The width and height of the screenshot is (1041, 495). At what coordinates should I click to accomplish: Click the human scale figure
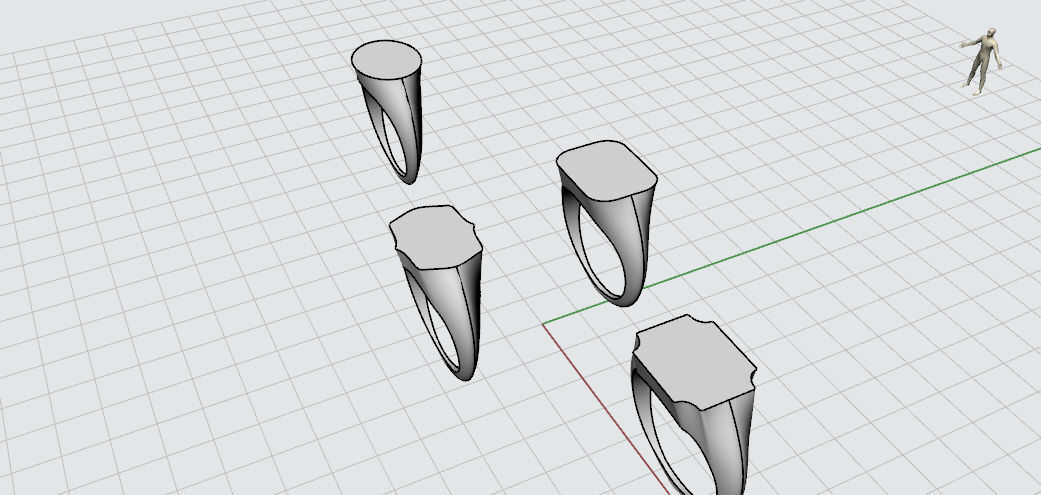tap(981, 61)
